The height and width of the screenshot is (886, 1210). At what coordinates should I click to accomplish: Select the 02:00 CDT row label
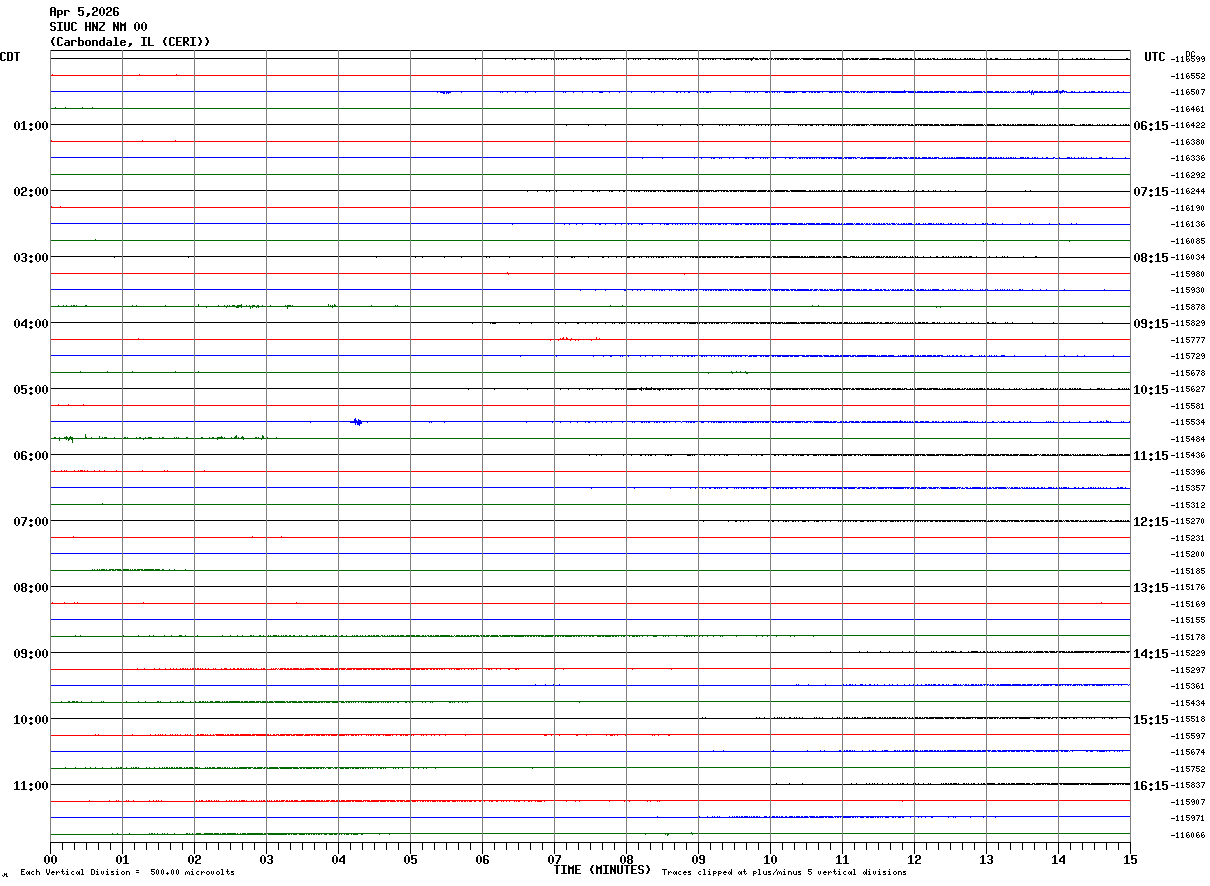point(31,192)
